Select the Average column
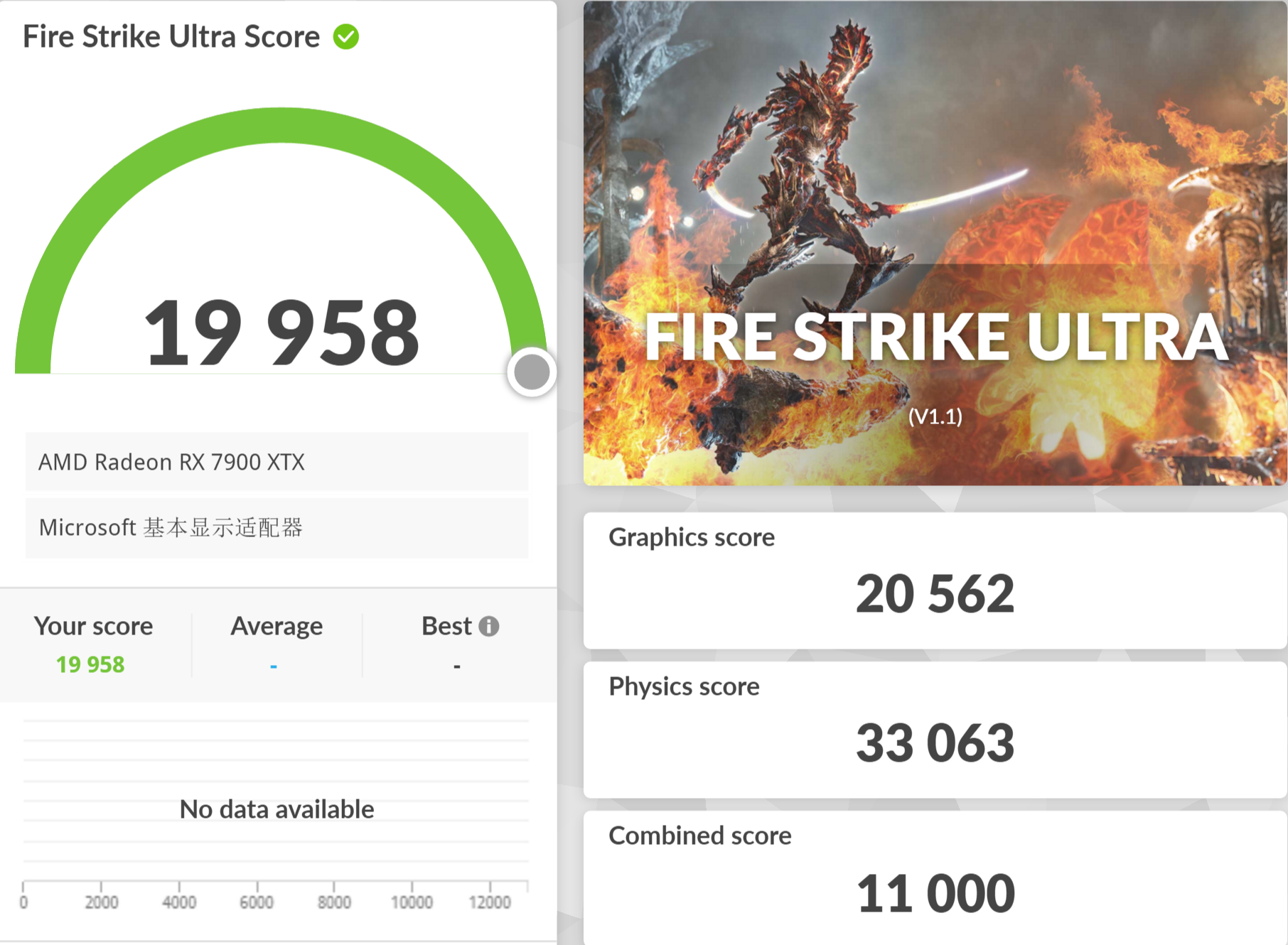Image resolution: width=1288 pixels, height=945 pixels. coord(277,645)
